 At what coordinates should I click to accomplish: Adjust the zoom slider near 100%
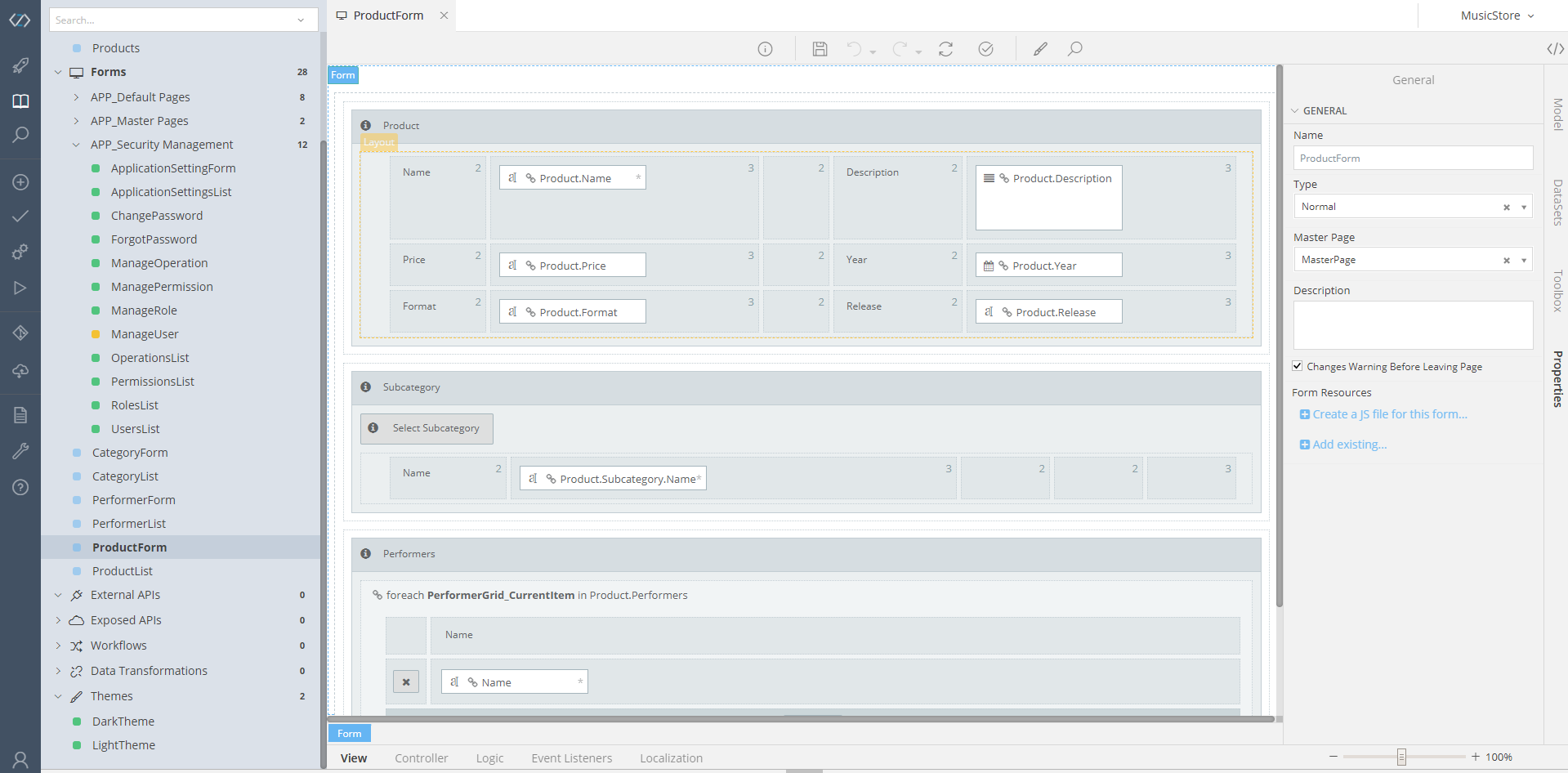[x=1403, y=756]
